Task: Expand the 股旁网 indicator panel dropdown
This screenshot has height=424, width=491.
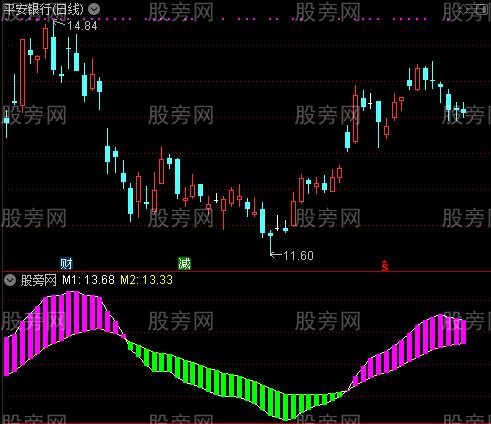Action: click(10, 280)
